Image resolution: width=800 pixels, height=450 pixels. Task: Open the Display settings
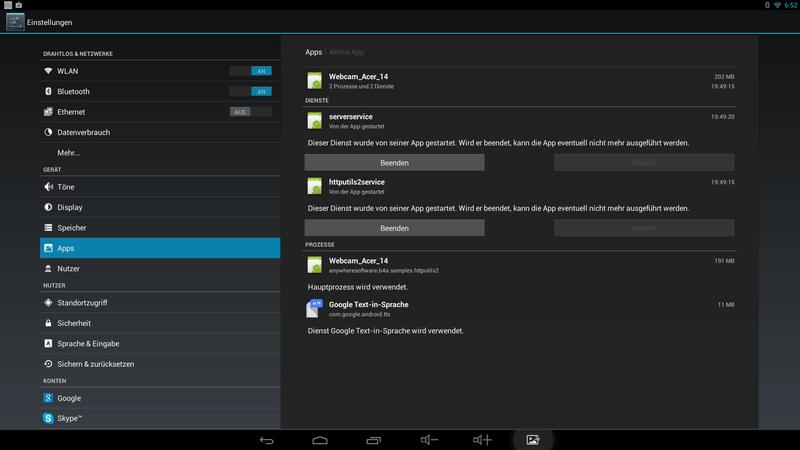[x=160, y=207]
